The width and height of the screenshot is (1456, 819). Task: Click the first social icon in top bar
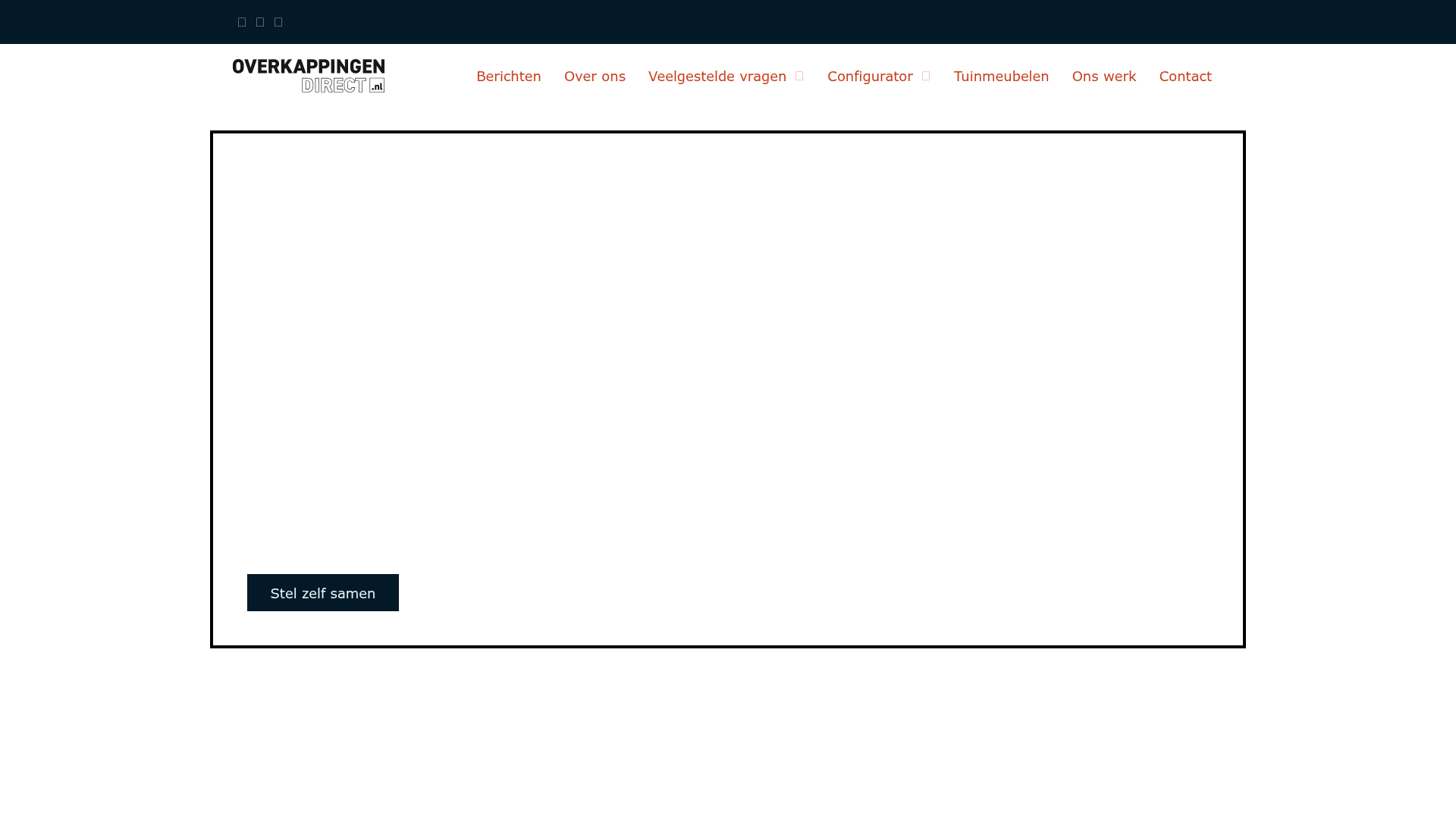click(242, 22)
